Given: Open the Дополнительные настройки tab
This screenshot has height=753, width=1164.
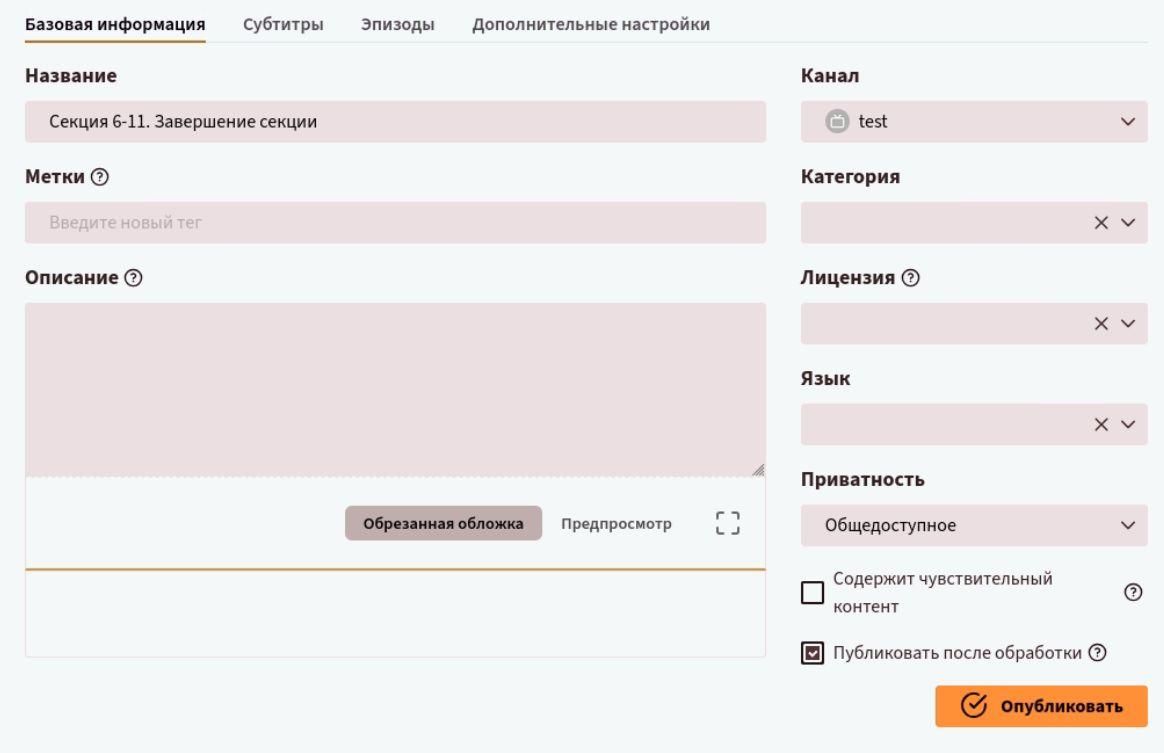Looking at the screenshot, I should point(590,25).
